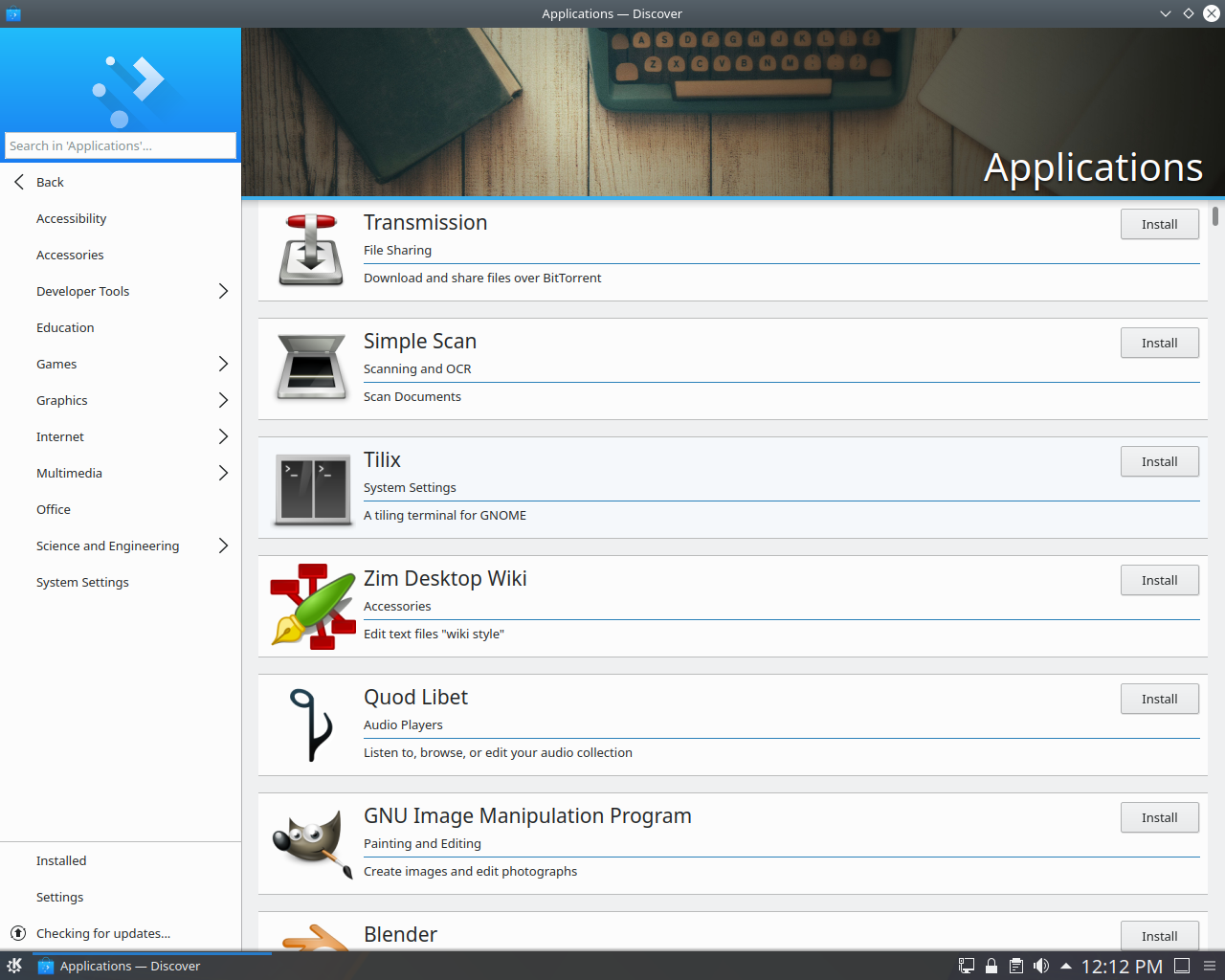Install Tilix
Viewport: 1225px width, 980px height.
tap(1160, 461)
